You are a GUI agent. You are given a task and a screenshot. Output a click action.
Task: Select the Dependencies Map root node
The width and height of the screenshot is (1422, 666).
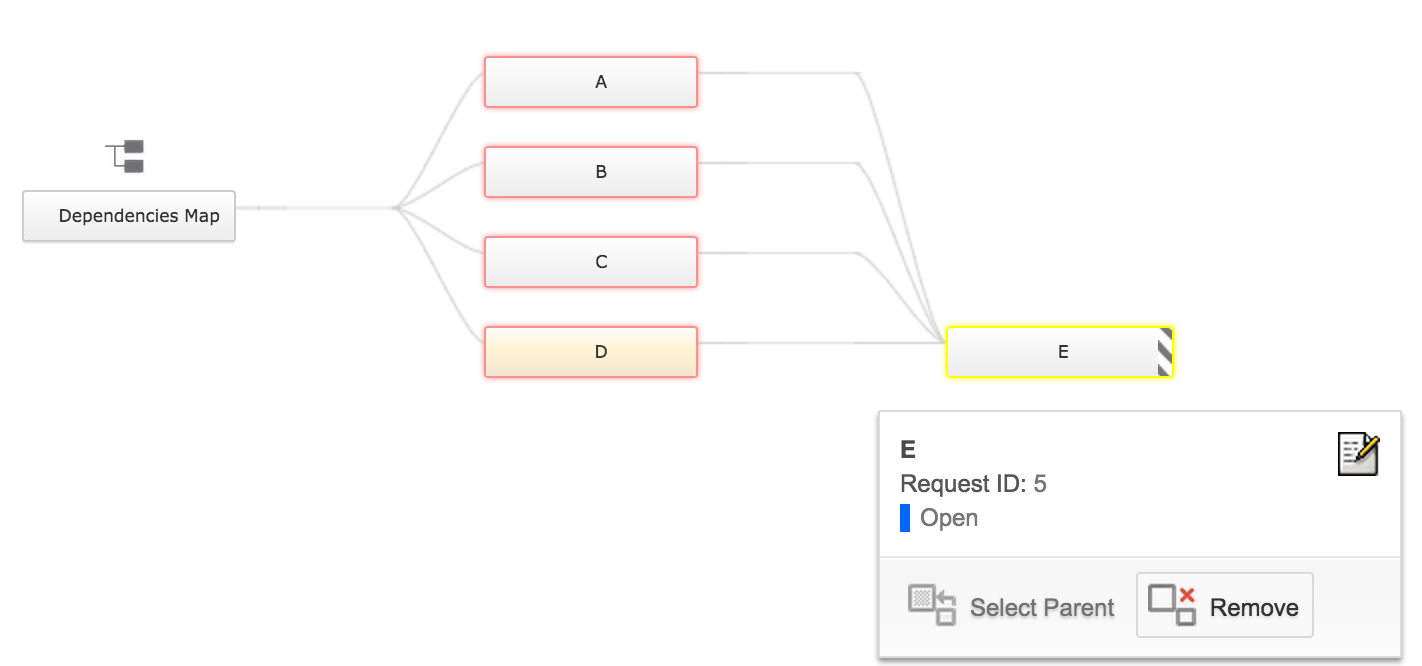[129, 216]
